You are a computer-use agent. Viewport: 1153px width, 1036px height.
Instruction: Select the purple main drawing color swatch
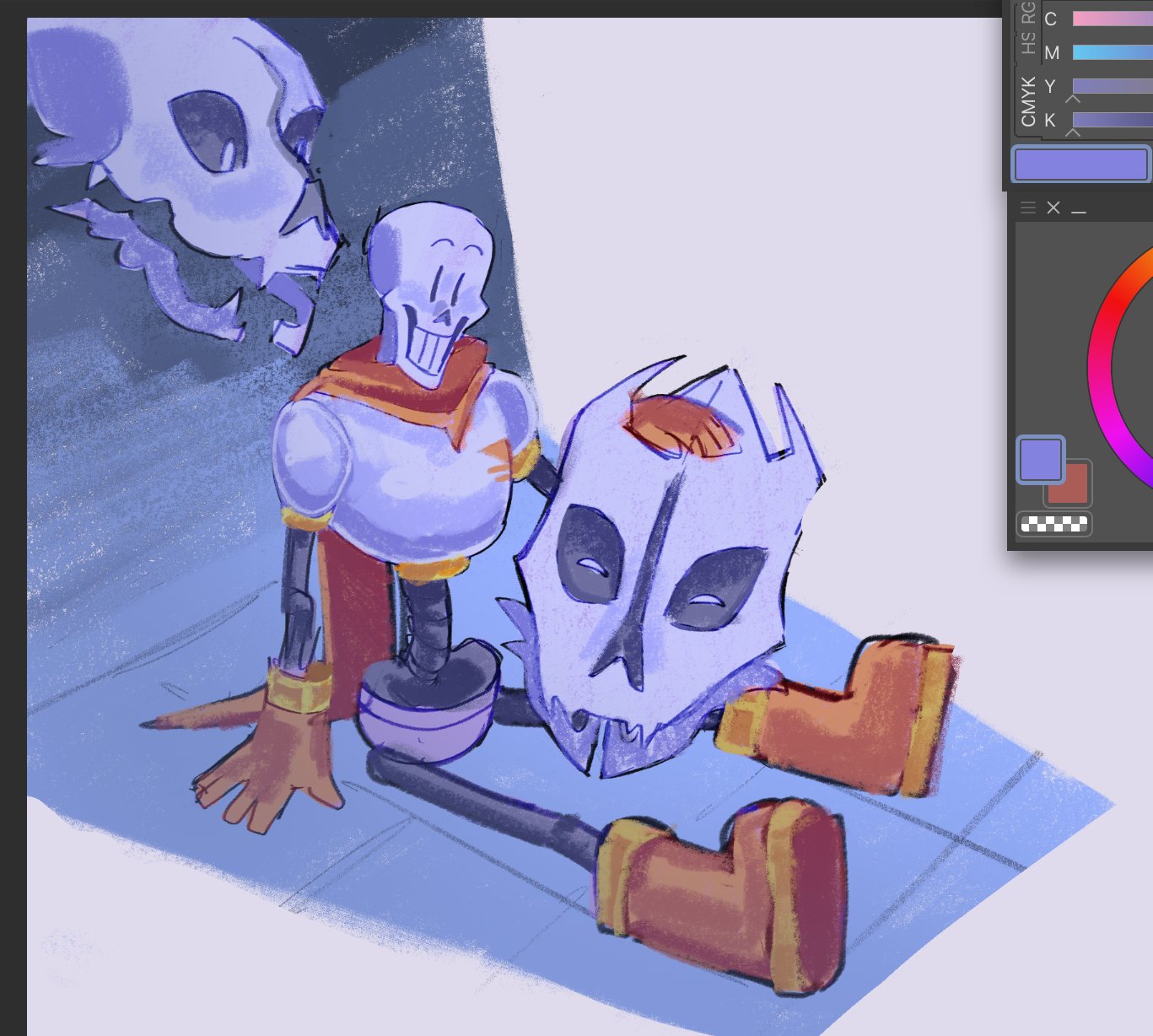pos(1041,460)
